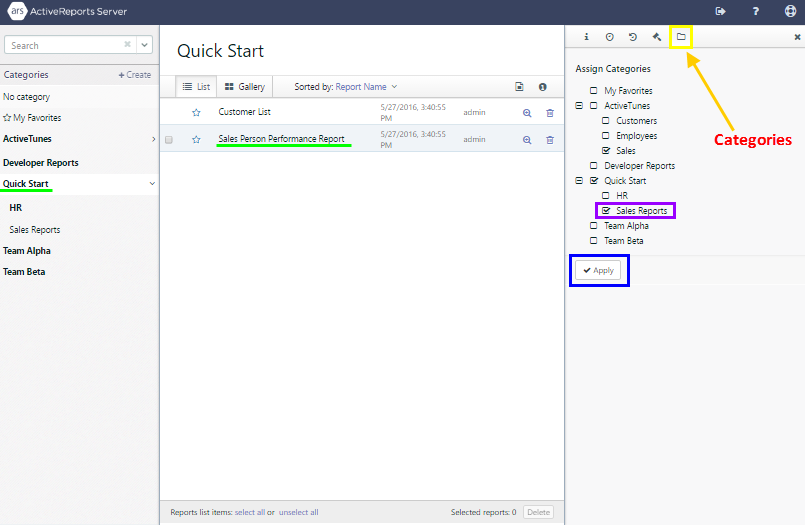Open the permissions gavel icon tab
The height and width of the screenshot is (525, 805).
pos(657,37)
